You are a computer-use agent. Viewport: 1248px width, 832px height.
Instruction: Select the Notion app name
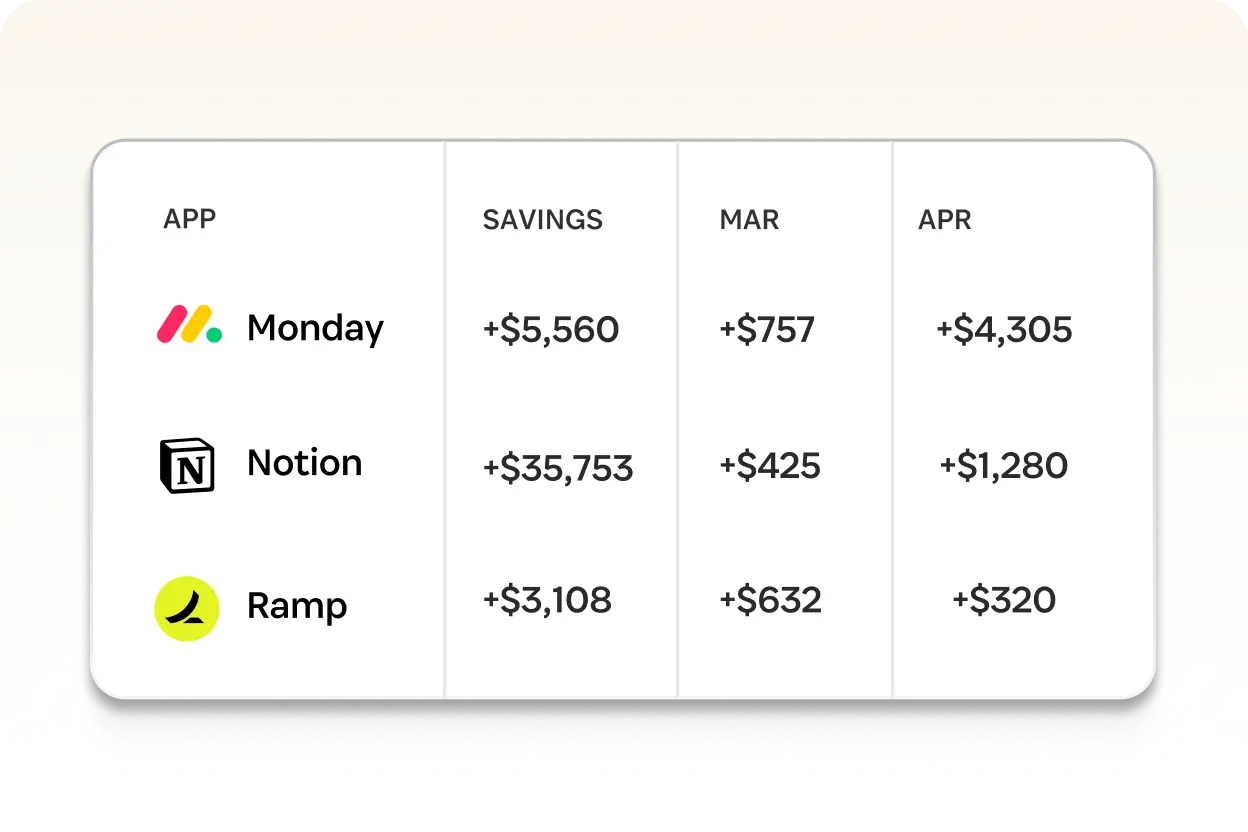(x=305, y=463)
